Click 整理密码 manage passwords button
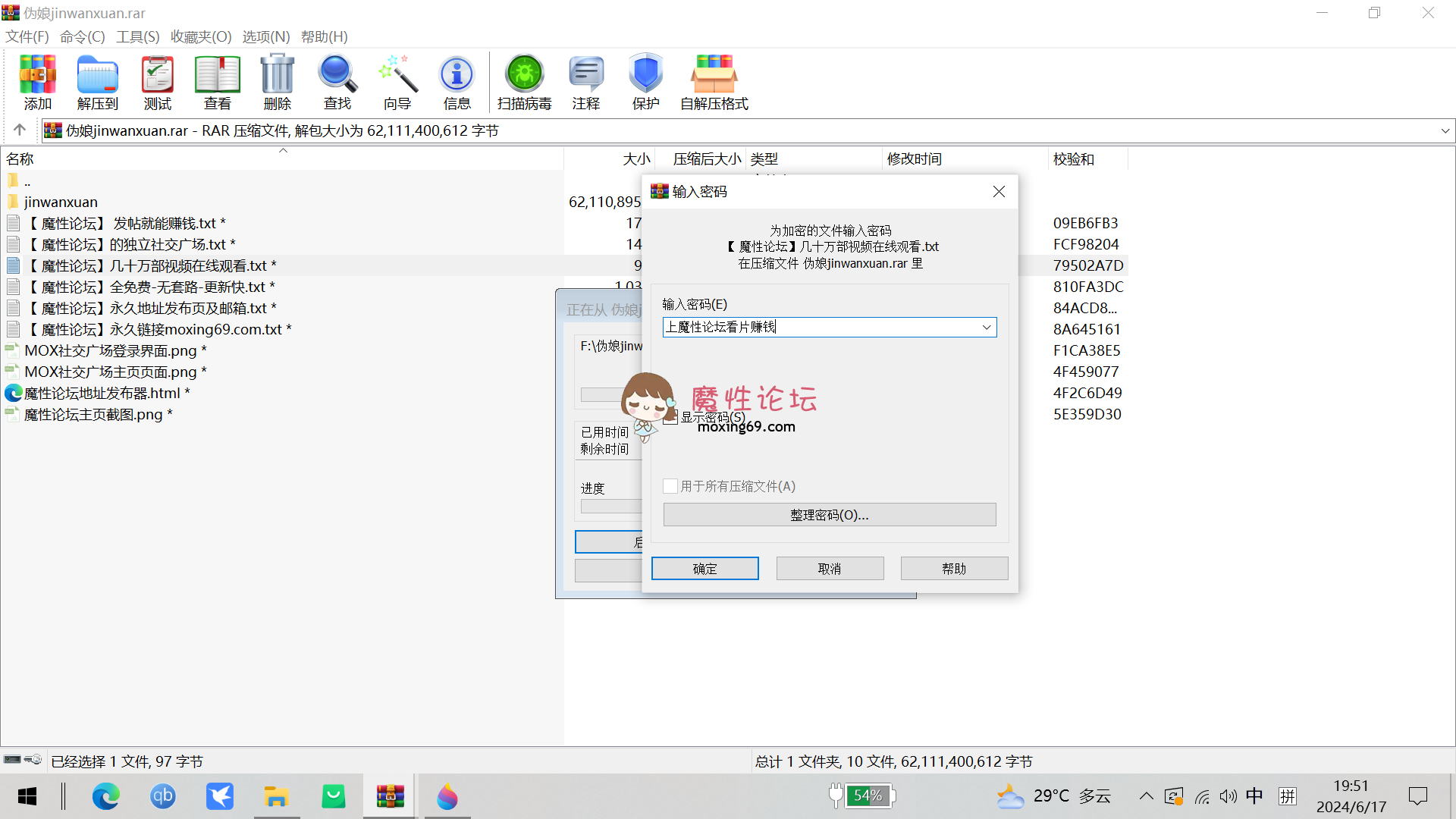Image resolution: width=1456 pixels, height=819 pixels. pyautogui.click(x=829, y=514)
